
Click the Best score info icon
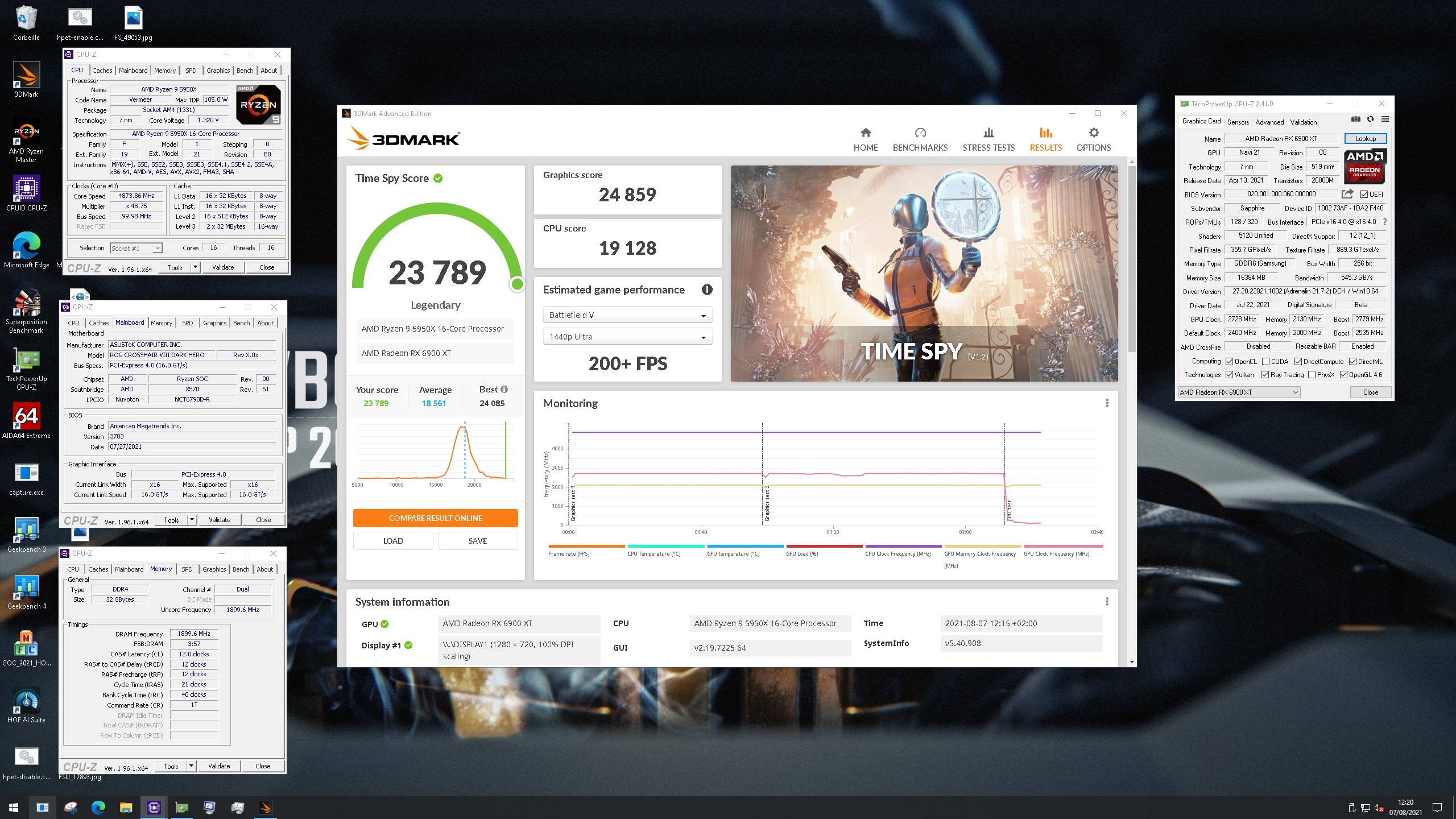point(504,390)
